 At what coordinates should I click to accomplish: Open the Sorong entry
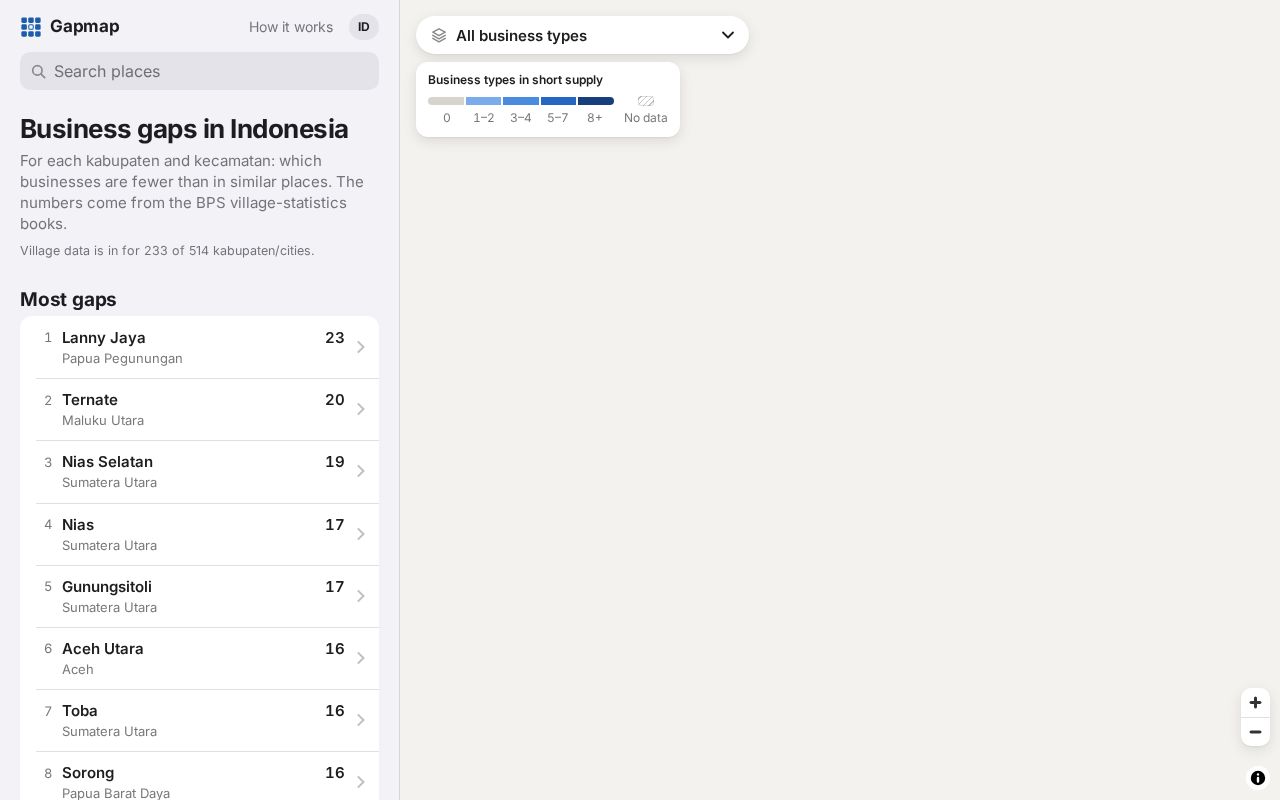coord(199,776)
